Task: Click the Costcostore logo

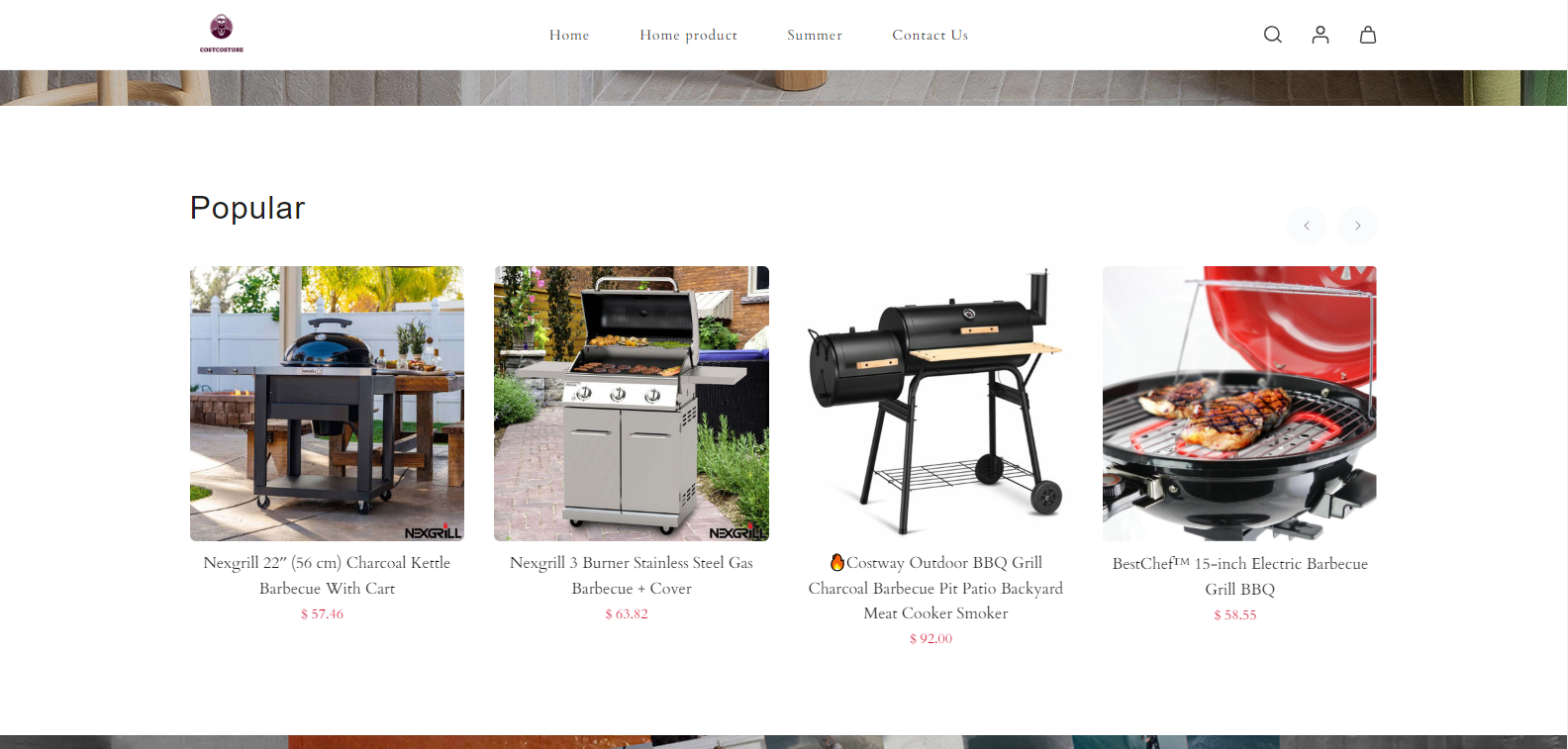Action: click(222, 34)
